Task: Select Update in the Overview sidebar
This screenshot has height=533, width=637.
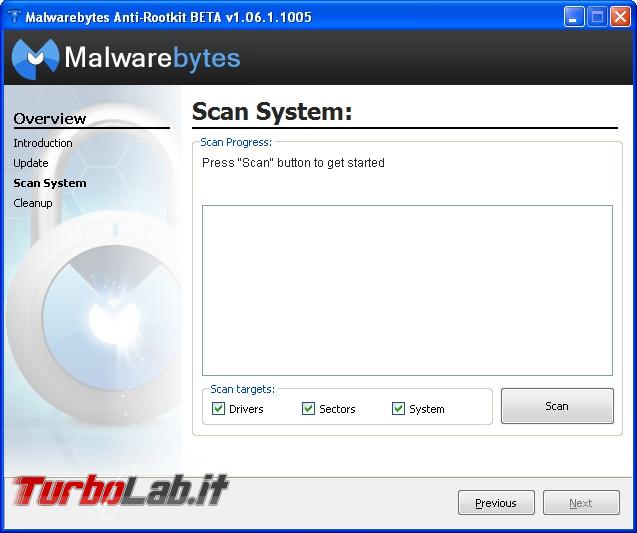Action: [x=30, y=163]
